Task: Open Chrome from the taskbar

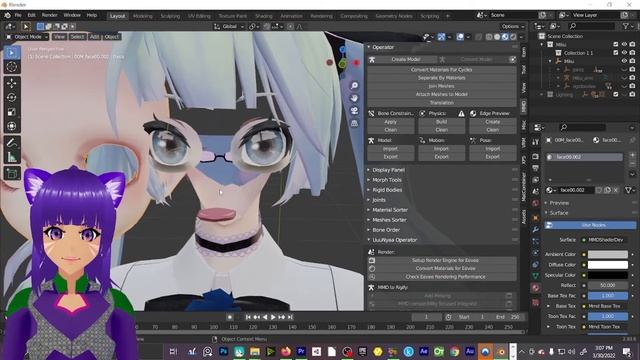Action: [454, 351]
